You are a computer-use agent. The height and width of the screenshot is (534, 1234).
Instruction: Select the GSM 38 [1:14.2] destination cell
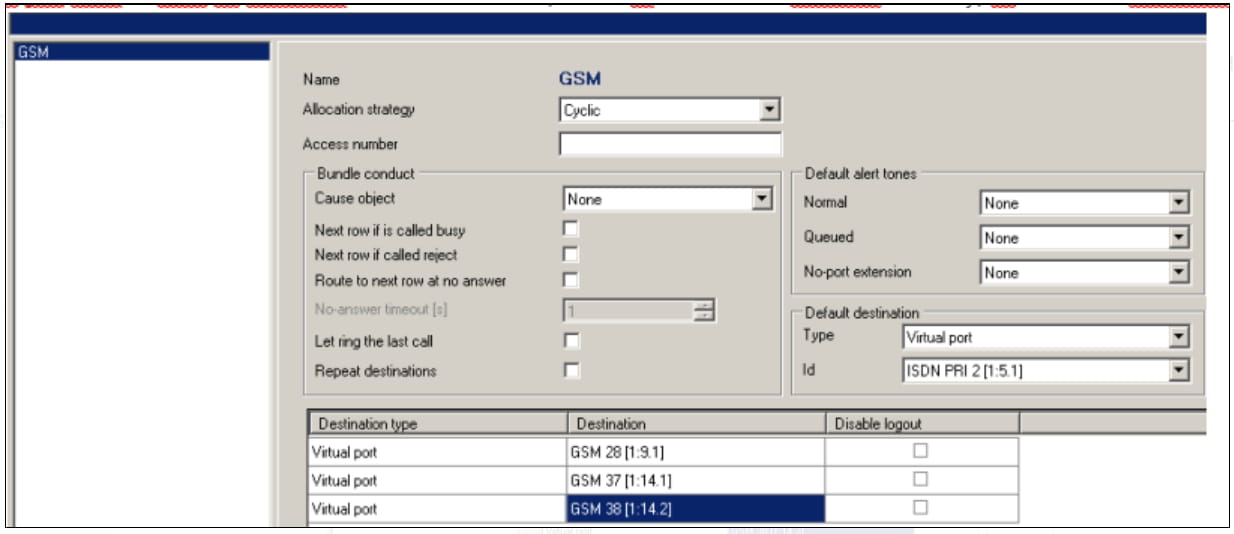click(x=696, y=508)
